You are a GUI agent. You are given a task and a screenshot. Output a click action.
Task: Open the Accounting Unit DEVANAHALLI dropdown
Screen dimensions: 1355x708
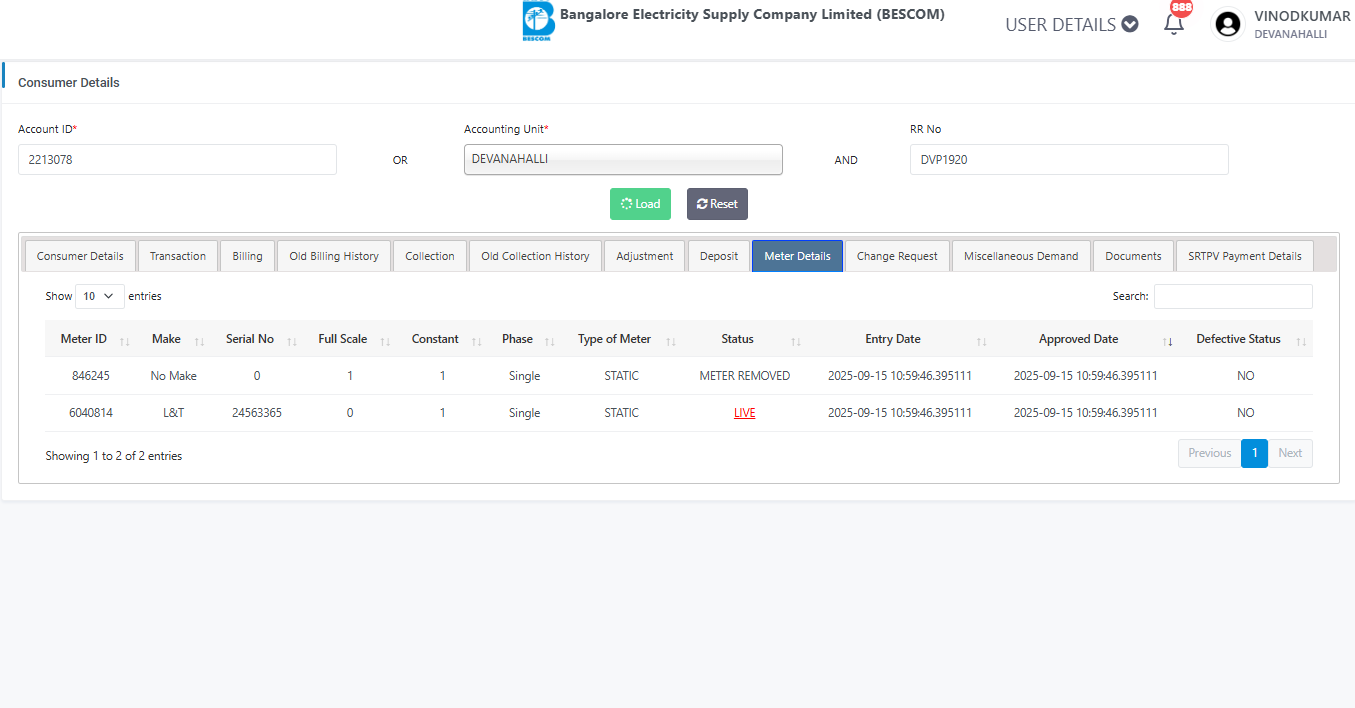tap(623, 160)
